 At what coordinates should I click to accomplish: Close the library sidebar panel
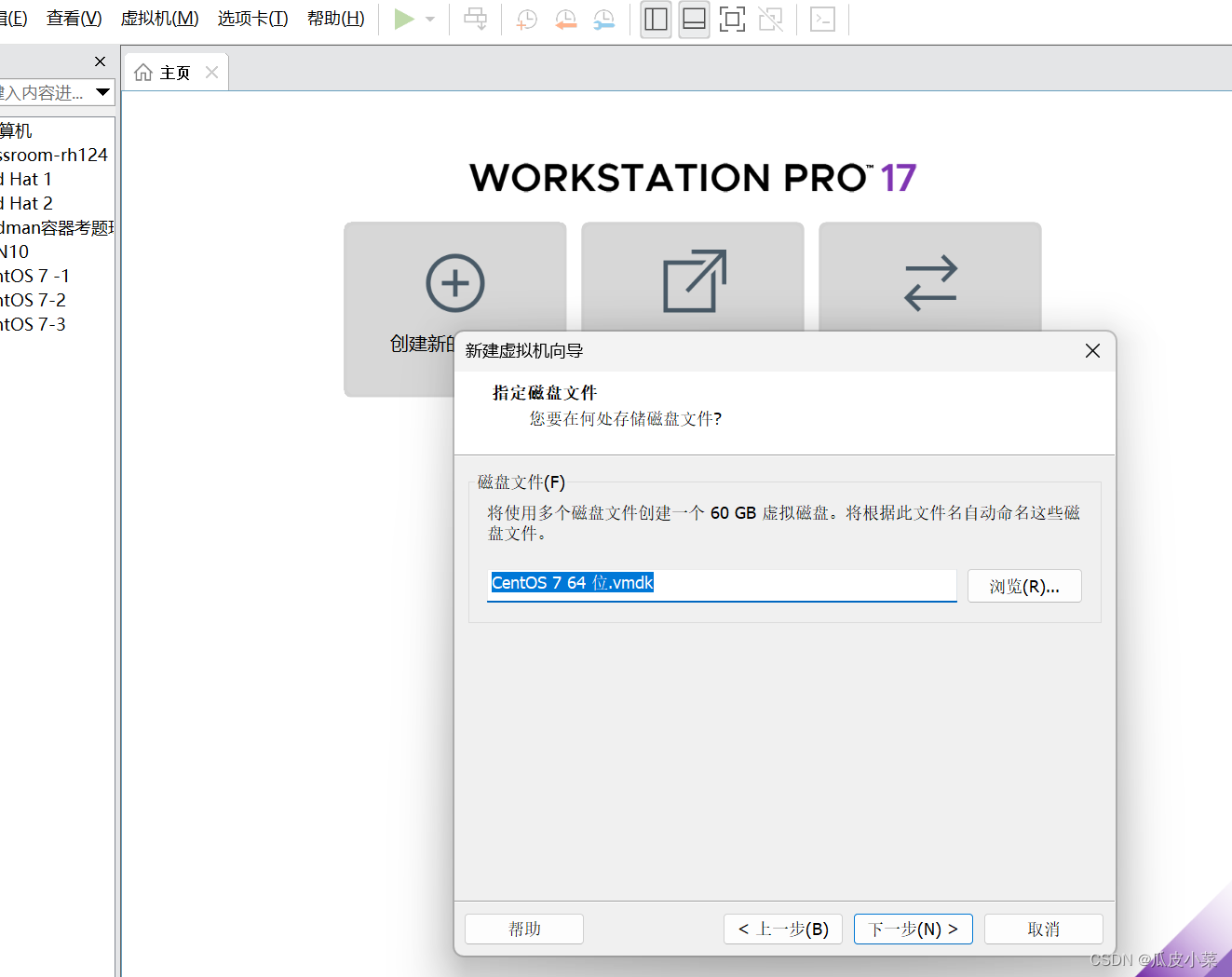coord(101,61)
